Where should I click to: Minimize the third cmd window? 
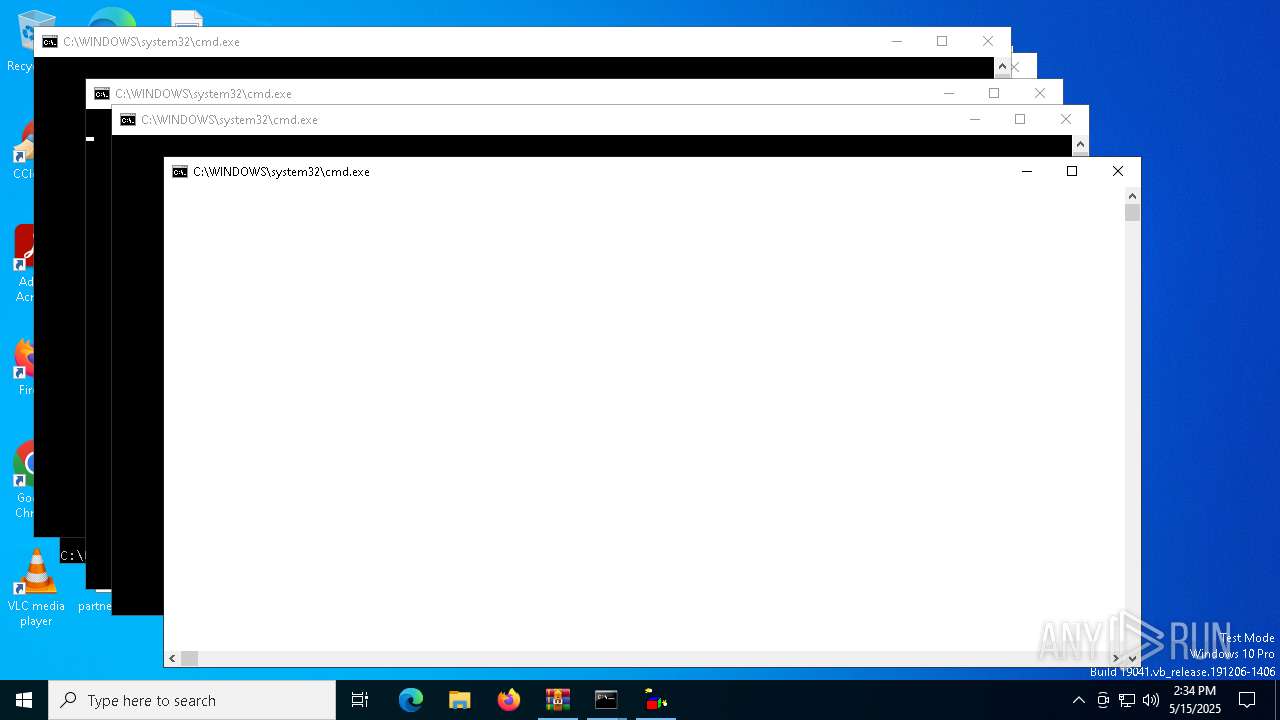tap(948, 94)
